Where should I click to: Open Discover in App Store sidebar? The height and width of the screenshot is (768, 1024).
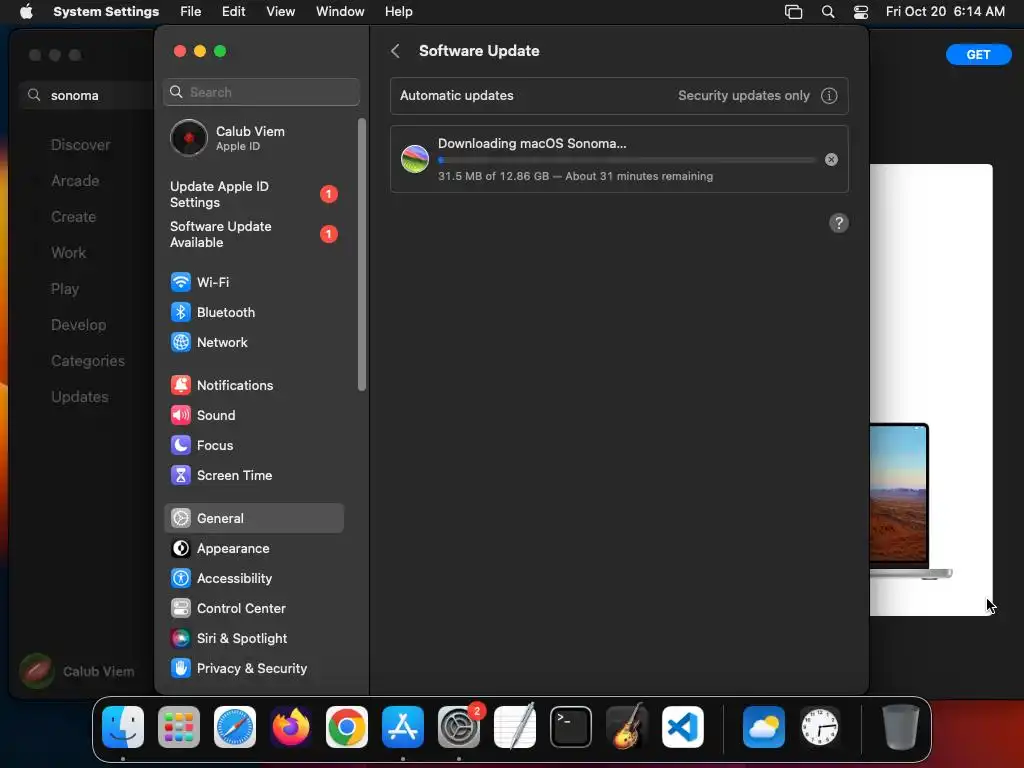coord(81,145)
